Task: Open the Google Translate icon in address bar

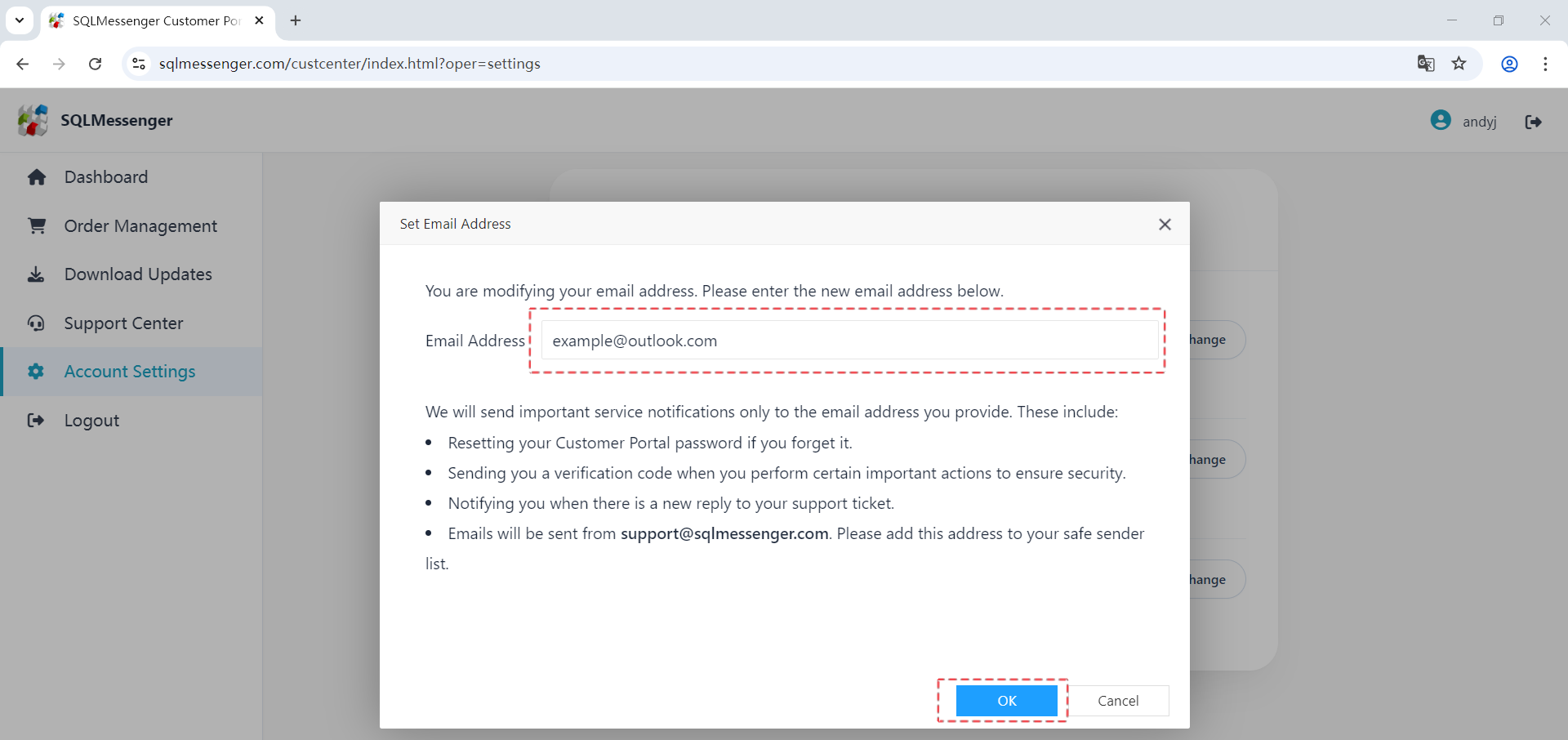Action: [x=1426, y=64]
